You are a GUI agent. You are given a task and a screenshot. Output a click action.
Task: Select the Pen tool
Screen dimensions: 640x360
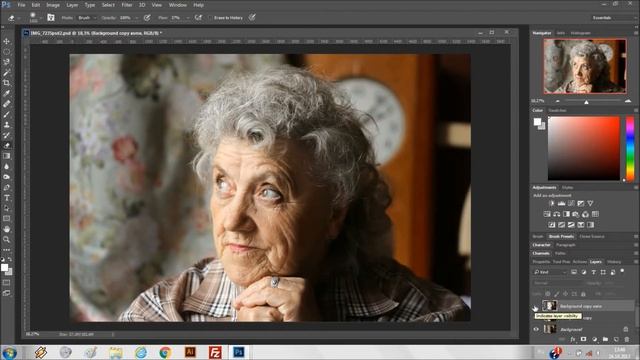coord(7,187)
